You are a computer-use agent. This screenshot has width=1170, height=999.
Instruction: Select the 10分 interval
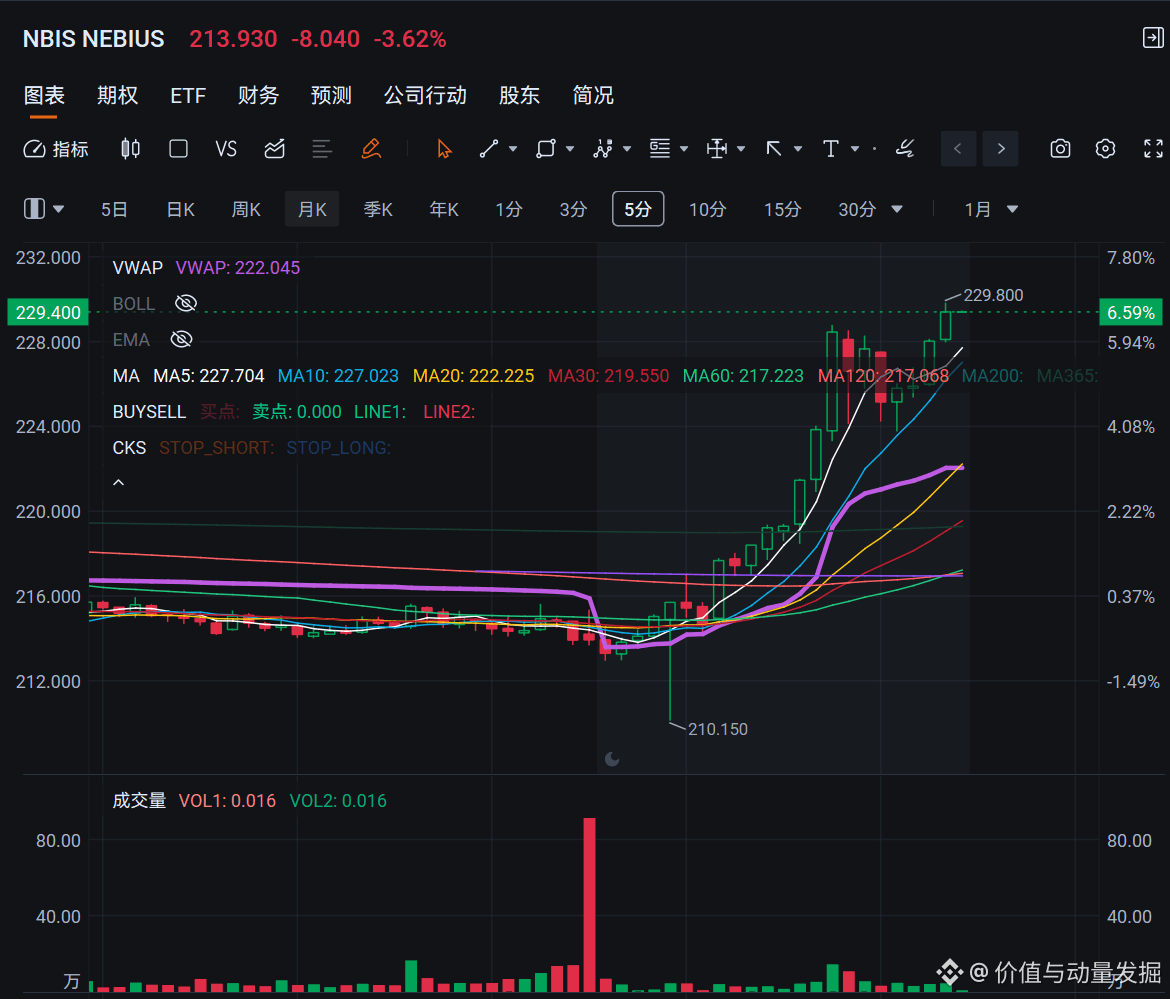click(707, 210)
